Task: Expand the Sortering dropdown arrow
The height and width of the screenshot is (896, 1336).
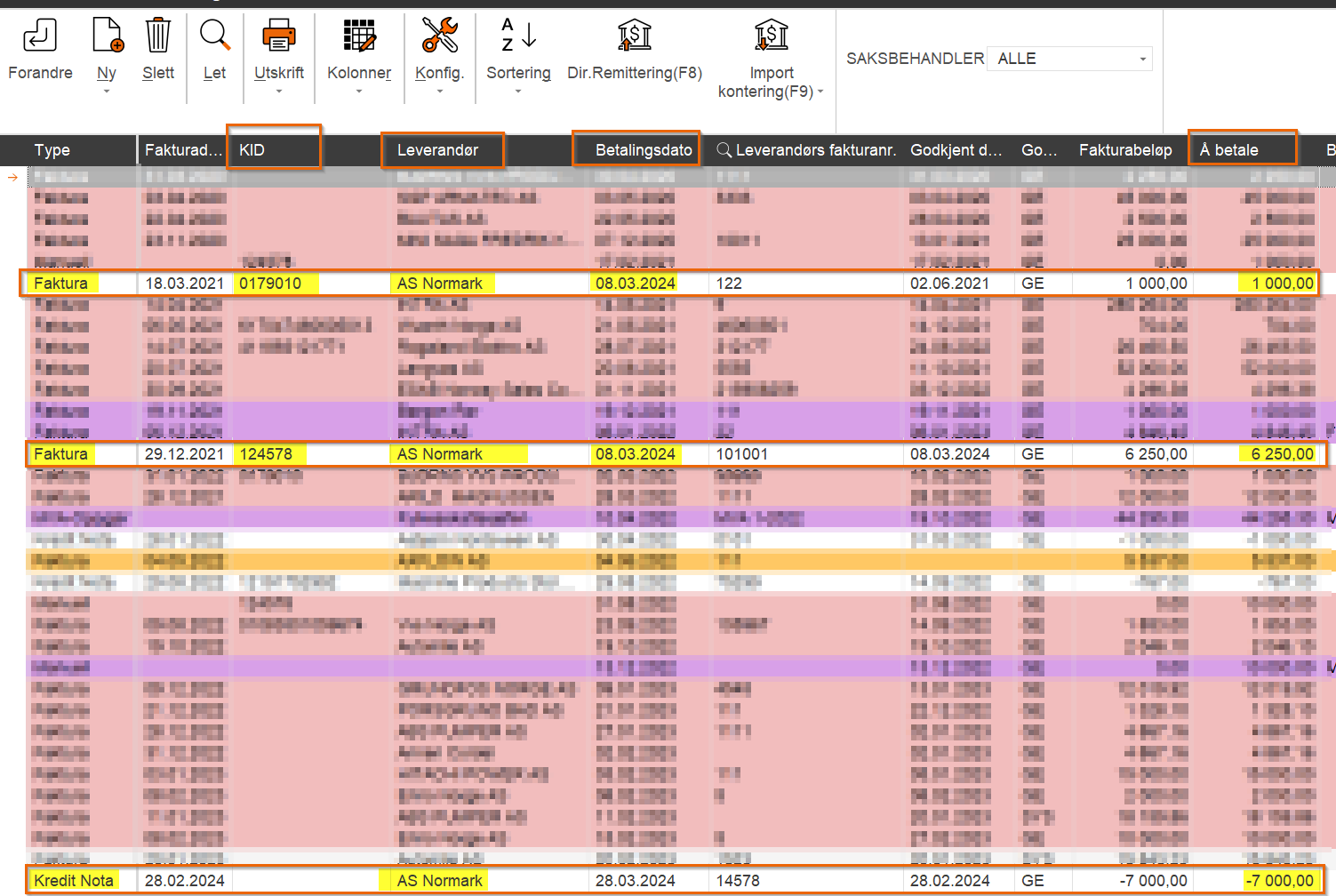Action: pos(518,91)
